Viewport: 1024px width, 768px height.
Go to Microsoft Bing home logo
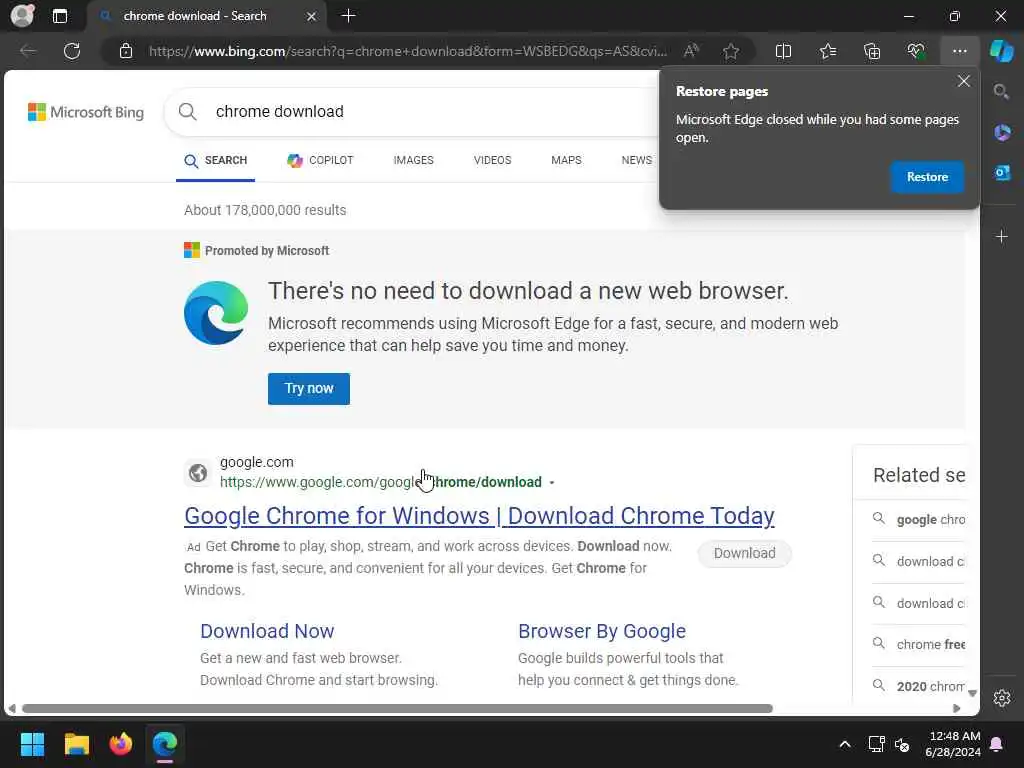[86, 112]
